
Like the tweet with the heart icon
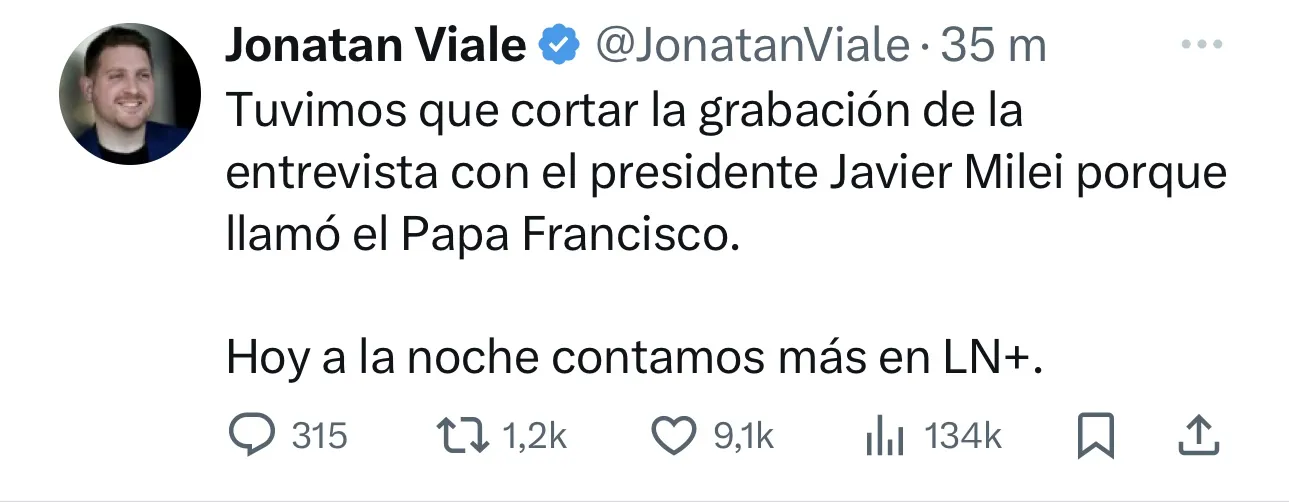674,436
